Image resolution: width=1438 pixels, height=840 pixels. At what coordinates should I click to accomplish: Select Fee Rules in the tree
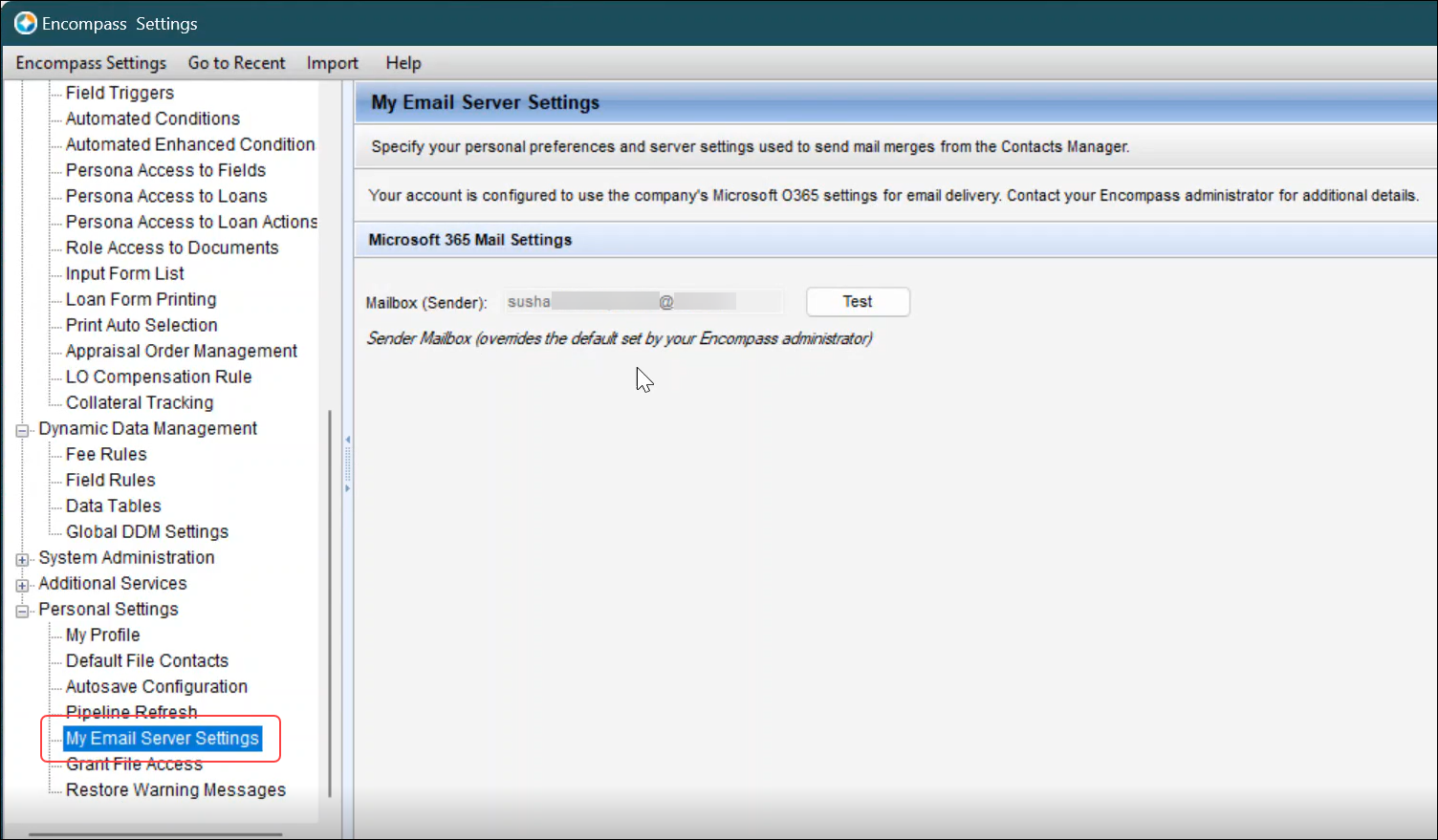(x=106, y=455)
